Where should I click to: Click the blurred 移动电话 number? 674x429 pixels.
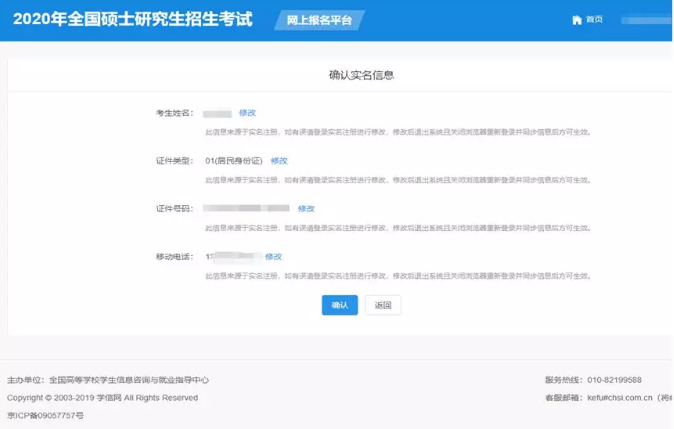232,257
